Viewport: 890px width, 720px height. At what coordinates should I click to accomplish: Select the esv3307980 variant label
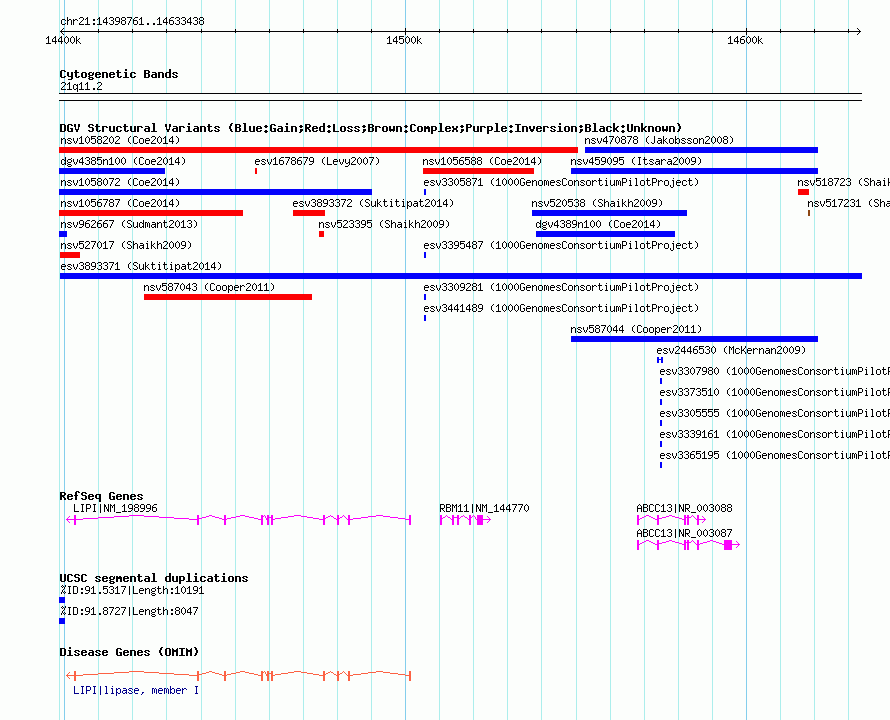pos(774,371)
